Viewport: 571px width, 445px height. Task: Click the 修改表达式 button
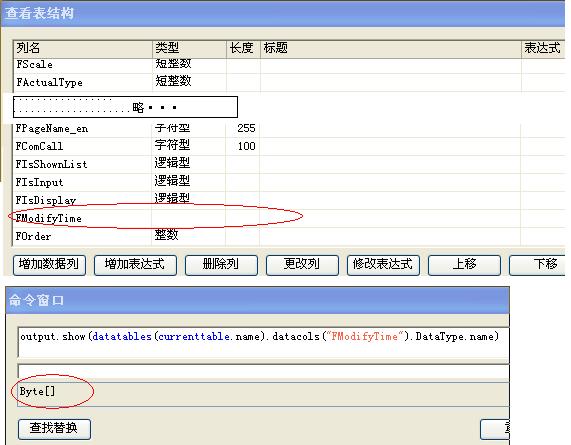click(x=383, y=265)
